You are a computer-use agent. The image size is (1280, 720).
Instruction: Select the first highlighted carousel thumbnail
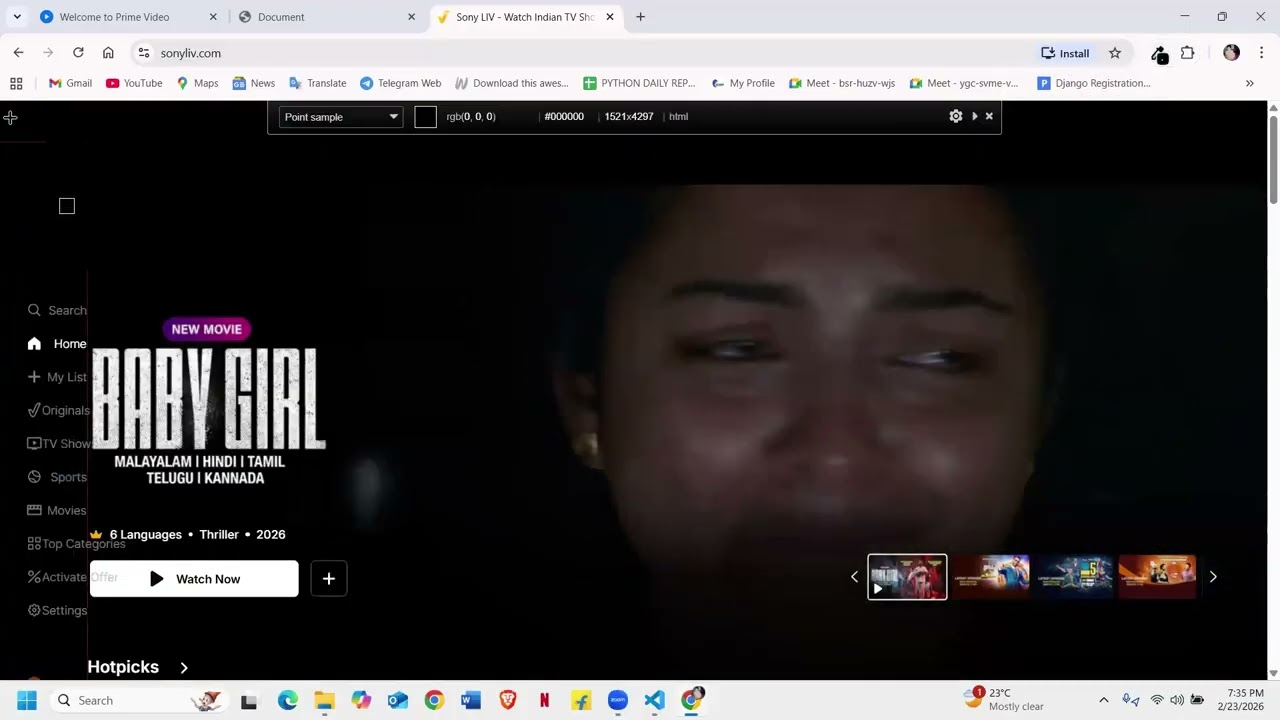[907, 577]
